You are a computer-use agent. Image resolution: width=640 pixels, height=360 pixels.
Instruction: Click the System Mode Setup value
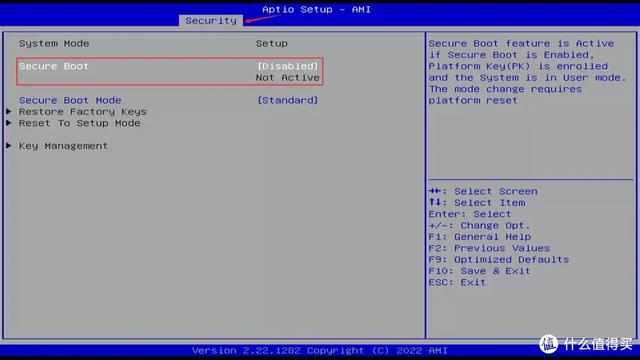tap(271, 43)
